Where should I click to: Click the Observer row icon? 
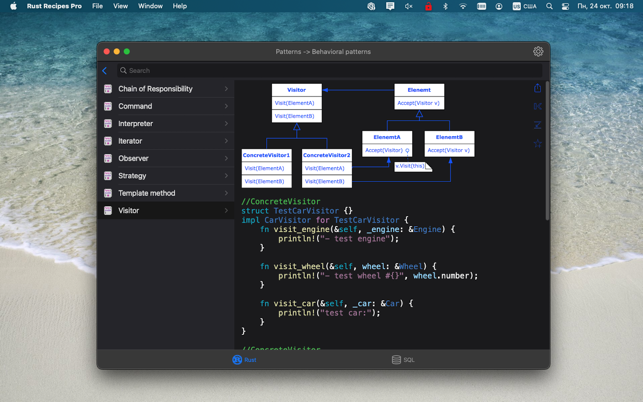tap(108, 158)
